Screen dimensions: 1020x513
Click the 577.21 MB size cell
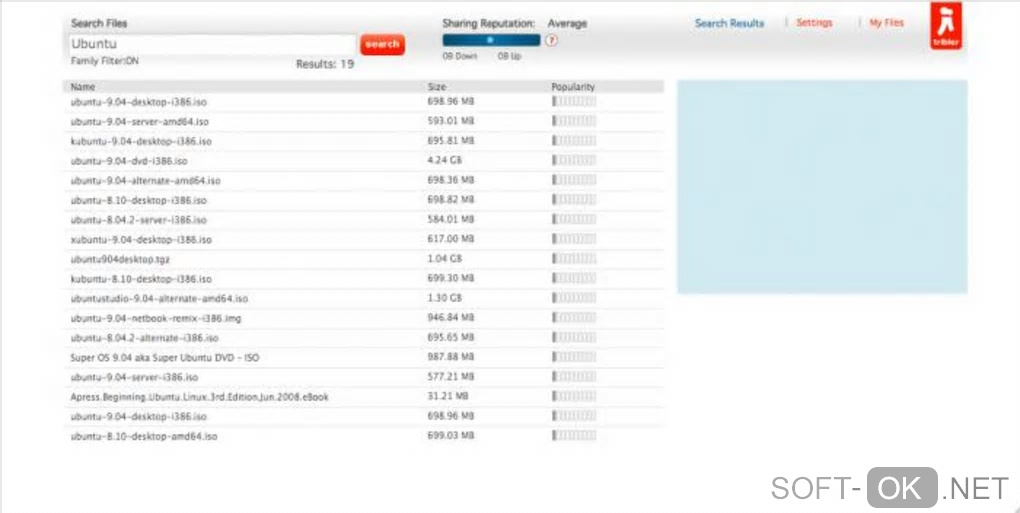[451, 376]
